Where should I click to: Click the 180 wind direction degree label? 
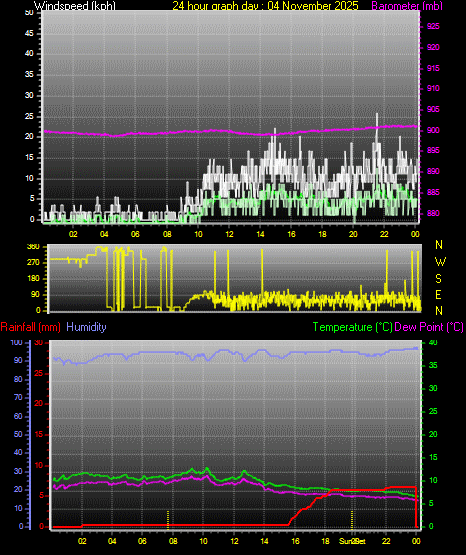34,279
